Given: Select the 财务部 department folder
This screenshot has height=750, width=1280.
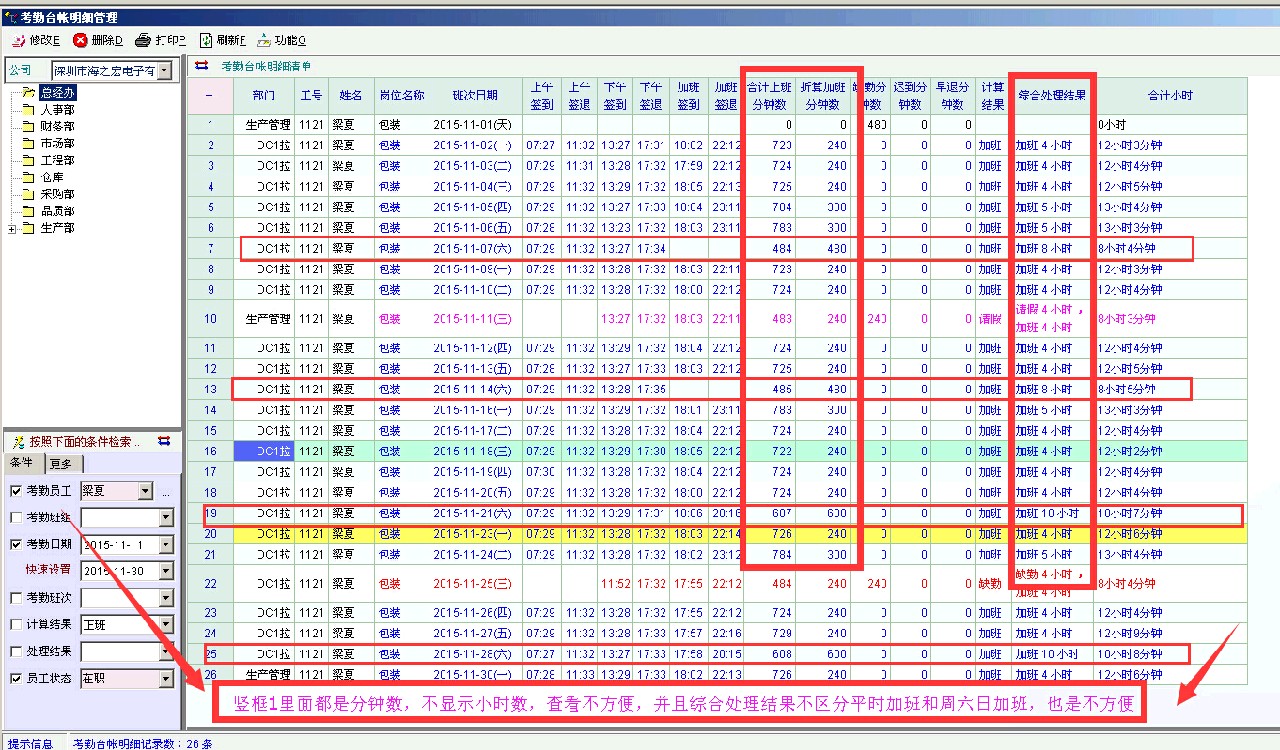Looking at the screenshot, I should [57, 127].
